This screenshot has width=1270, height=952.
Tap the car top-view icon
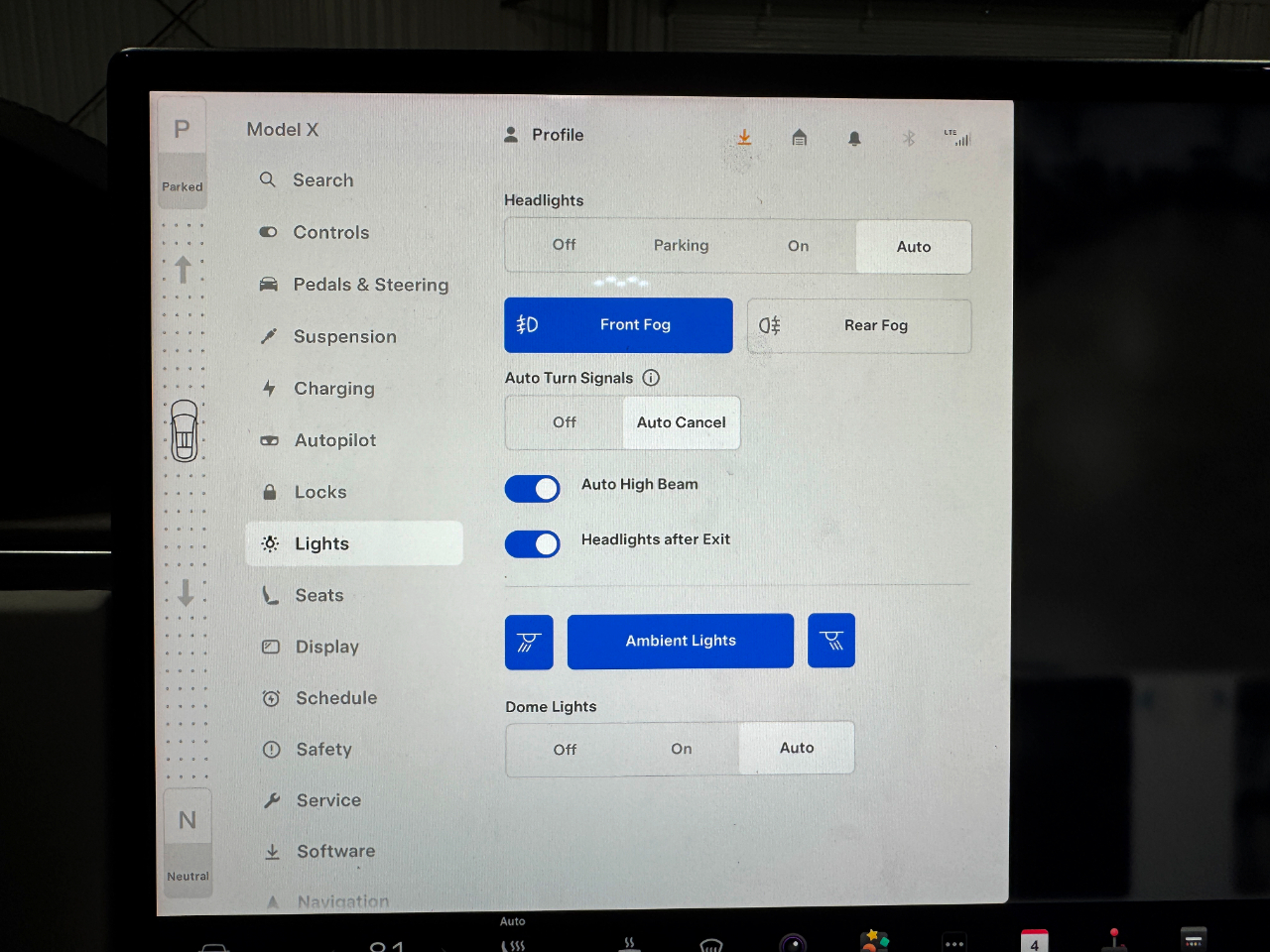(185, 431)
